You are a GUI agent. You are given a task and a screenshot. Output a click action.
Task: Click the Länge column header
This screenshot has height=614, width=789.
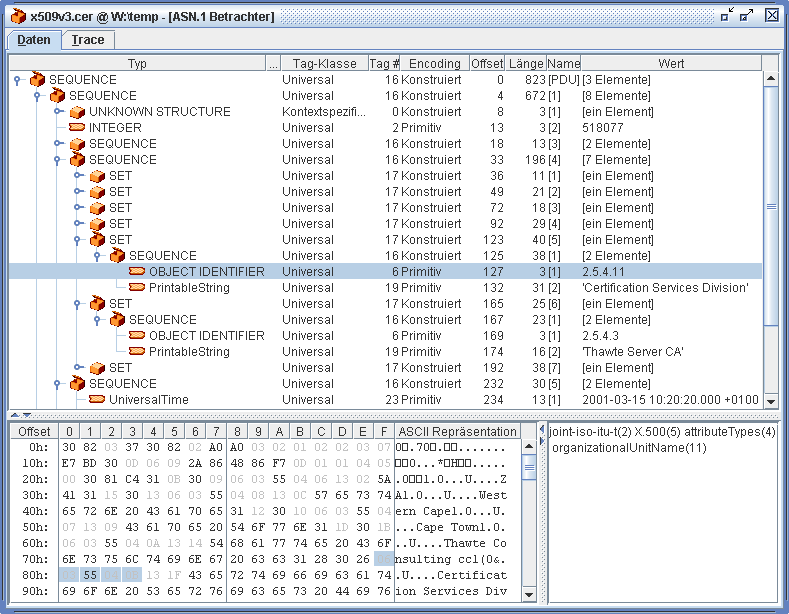point(526,63)
